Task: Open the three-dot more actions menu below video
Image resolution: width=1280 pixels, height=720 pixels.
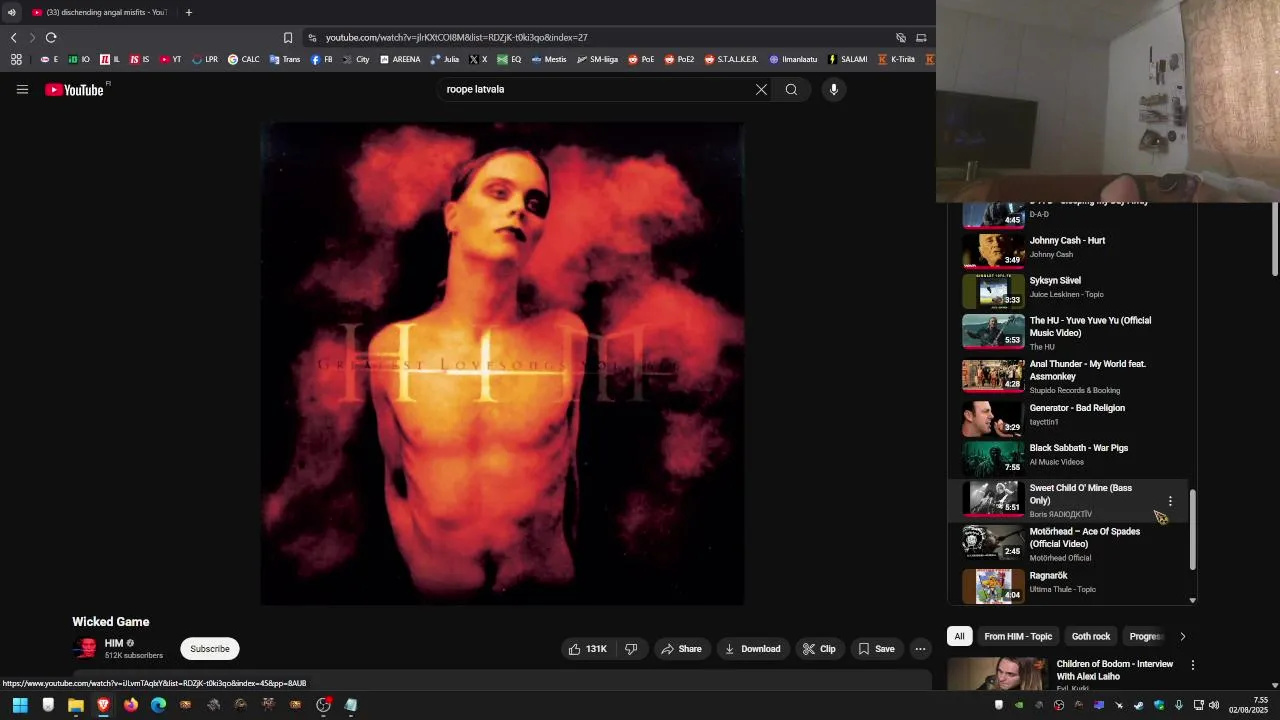Action: 920,649
